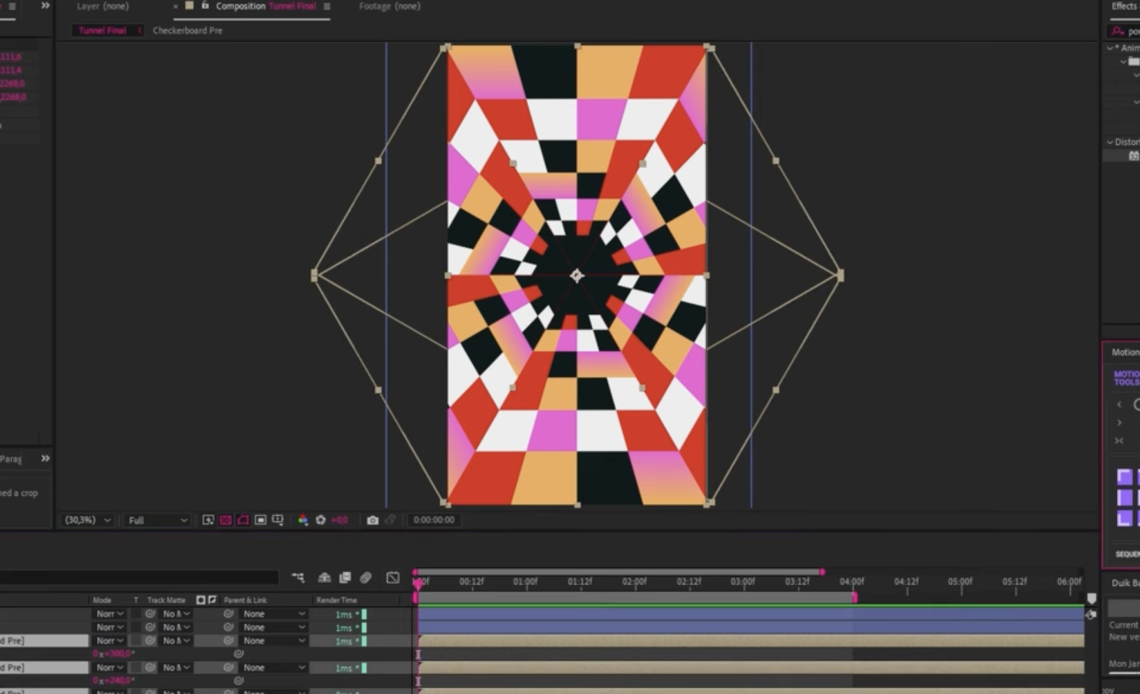
Task: Expand the top-left panel overflow chevrons
Action: 45,6
